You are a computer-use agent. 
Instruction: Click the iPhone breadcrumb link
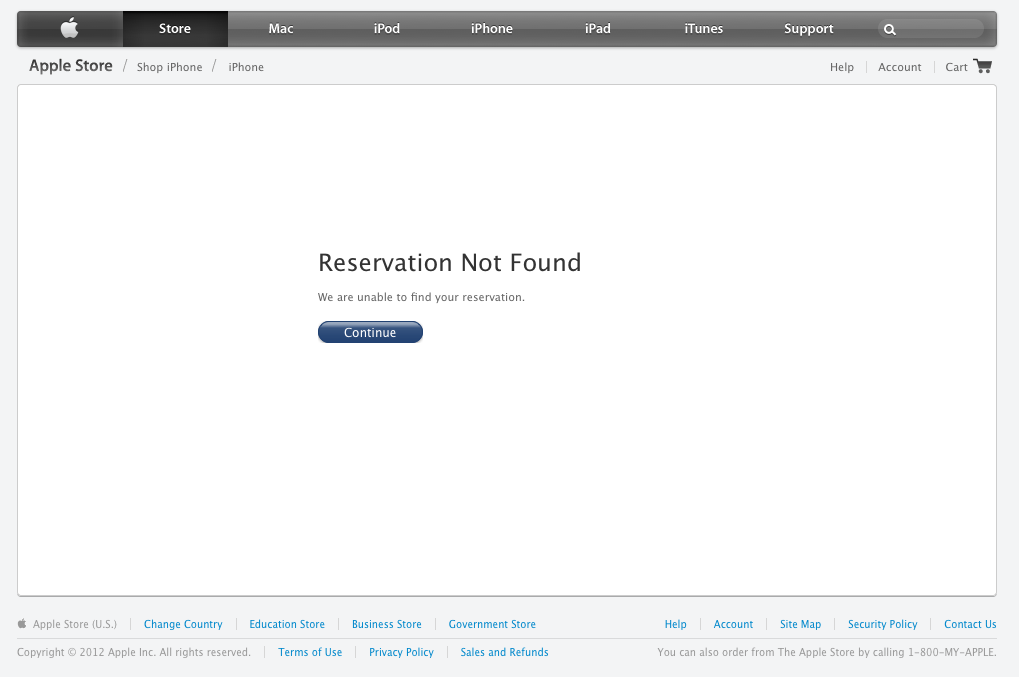(246, 67)
